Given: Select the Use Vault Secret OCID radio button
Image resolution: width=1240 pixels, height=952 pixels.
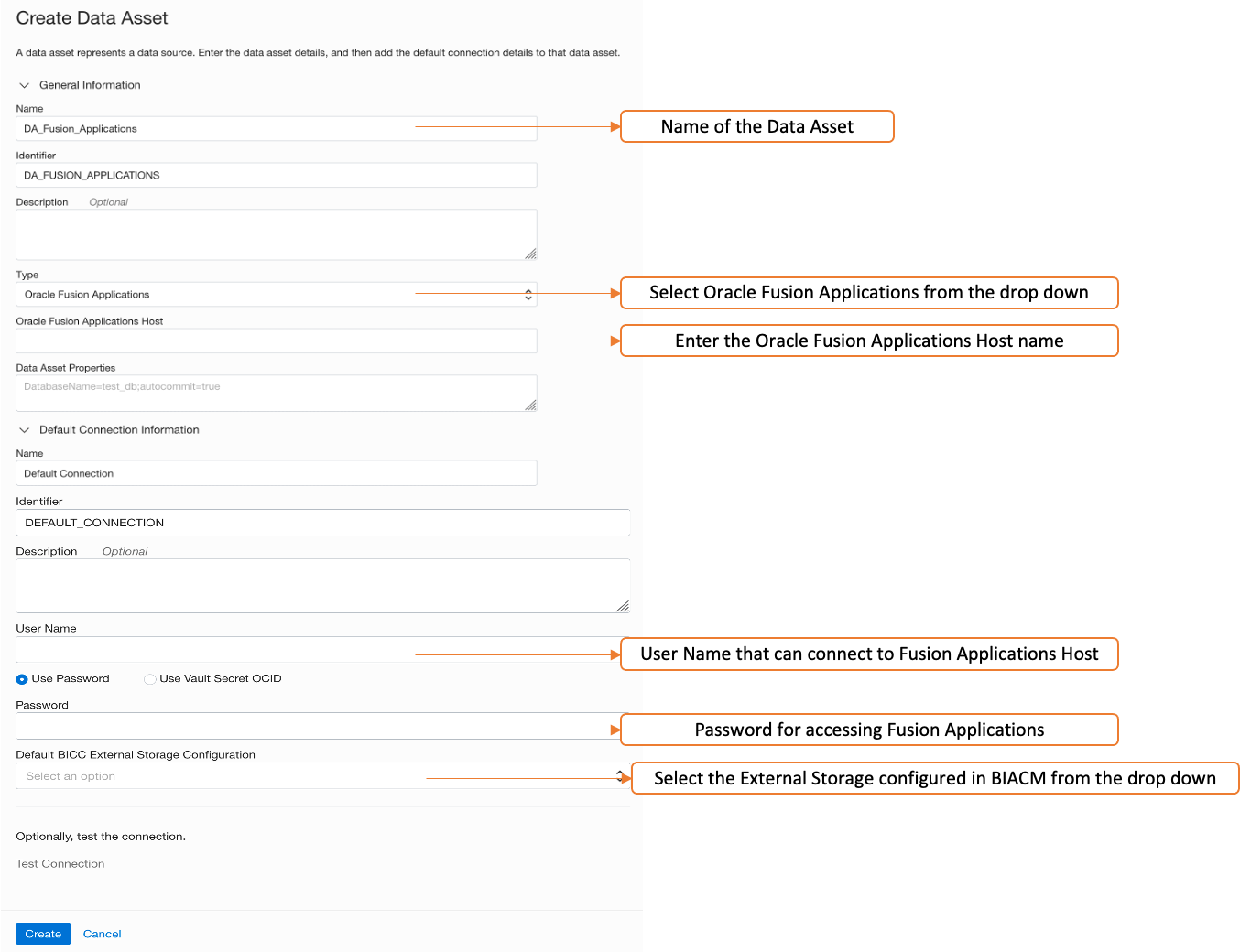Looking at the screenshot, I should click(x=150, y=679).
